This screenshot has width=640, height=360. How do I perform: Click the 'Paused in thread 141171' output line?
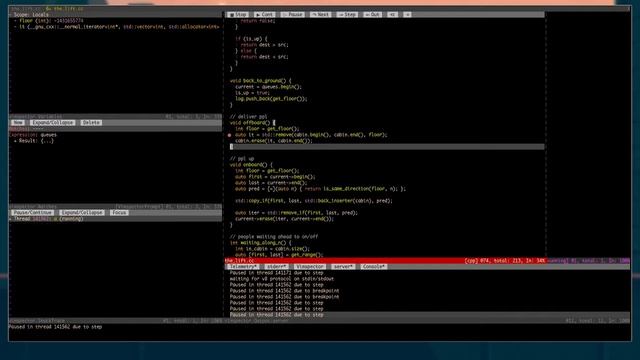click(276, 273)
